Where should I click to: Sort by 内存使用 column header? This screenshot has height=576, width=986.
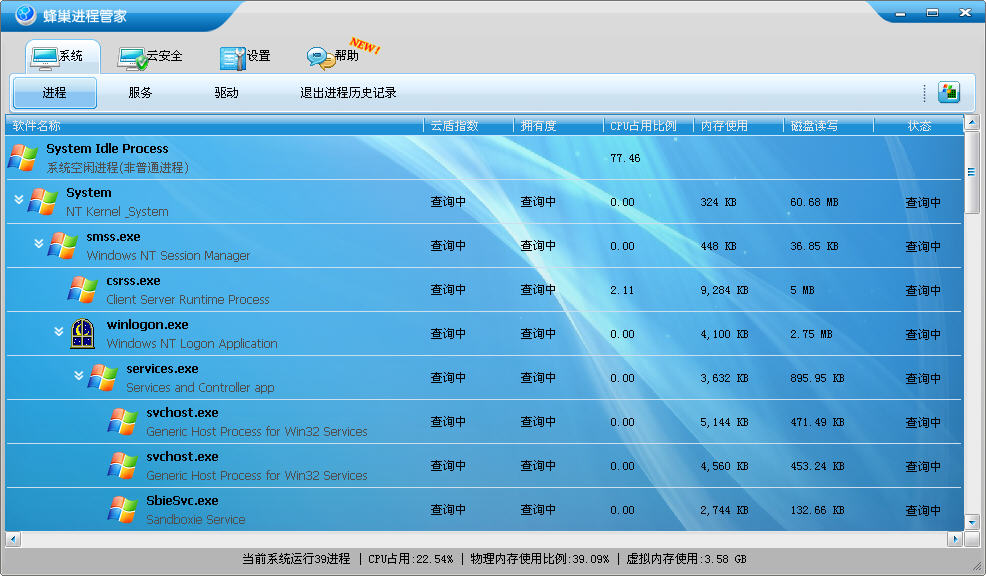click(738, 126)
